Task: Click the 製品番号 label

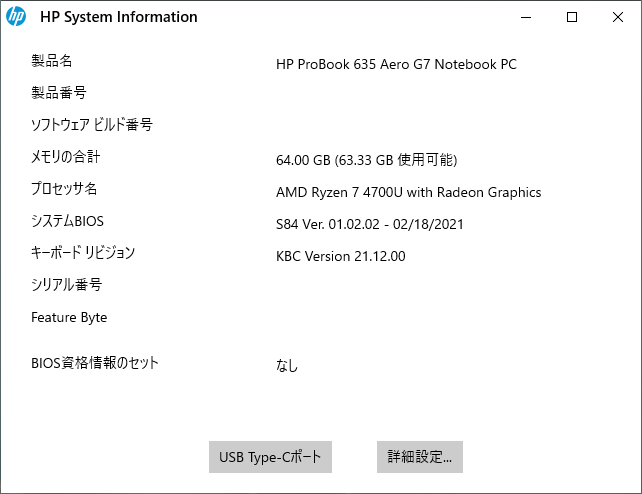Action: [59, 93]
